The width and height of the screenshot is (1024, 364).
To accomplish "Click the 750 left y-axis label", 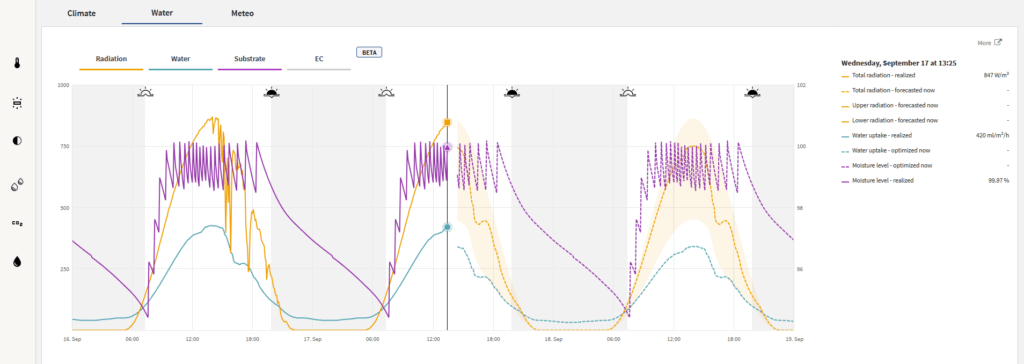I will 64,147.
